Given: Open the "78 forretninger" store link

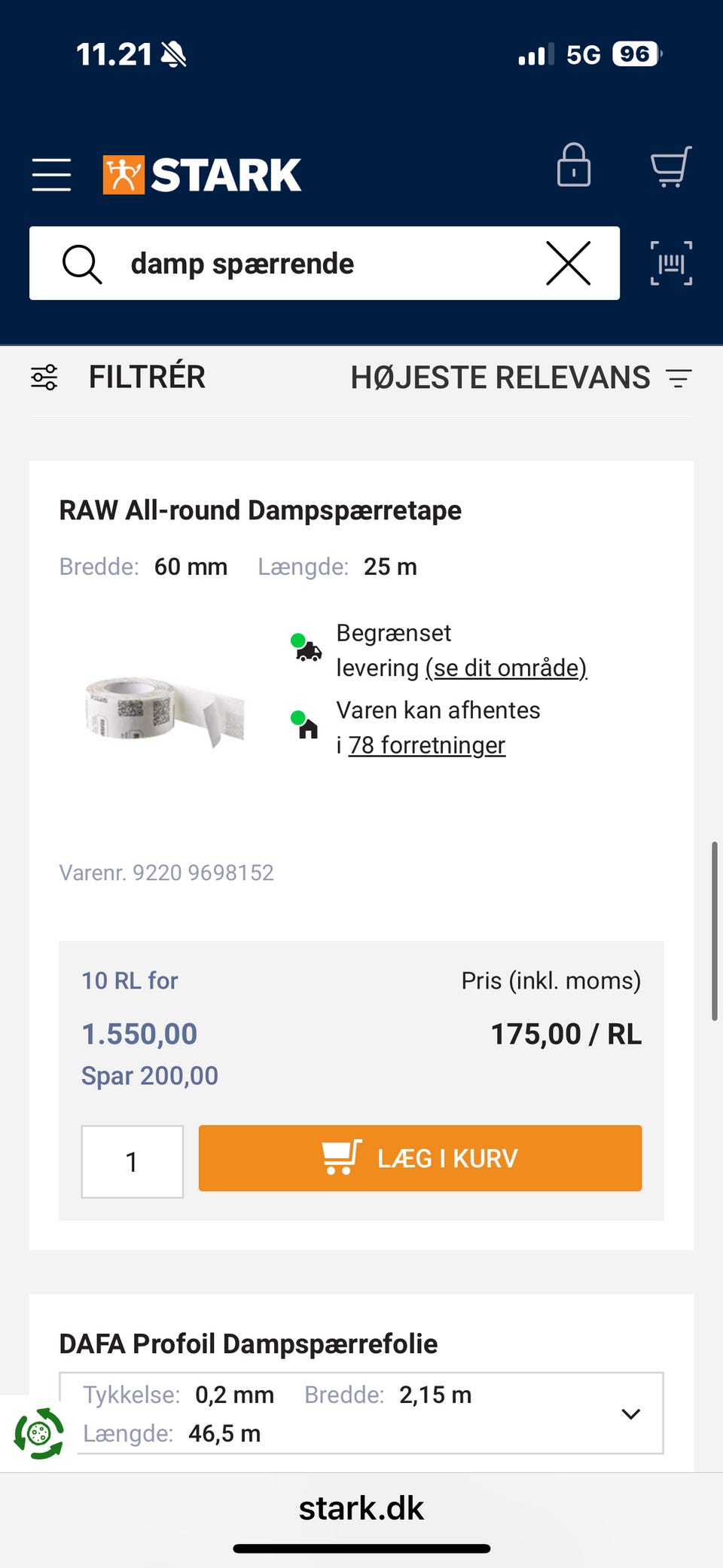Looking at the screenshot, I should coord(426,744).
